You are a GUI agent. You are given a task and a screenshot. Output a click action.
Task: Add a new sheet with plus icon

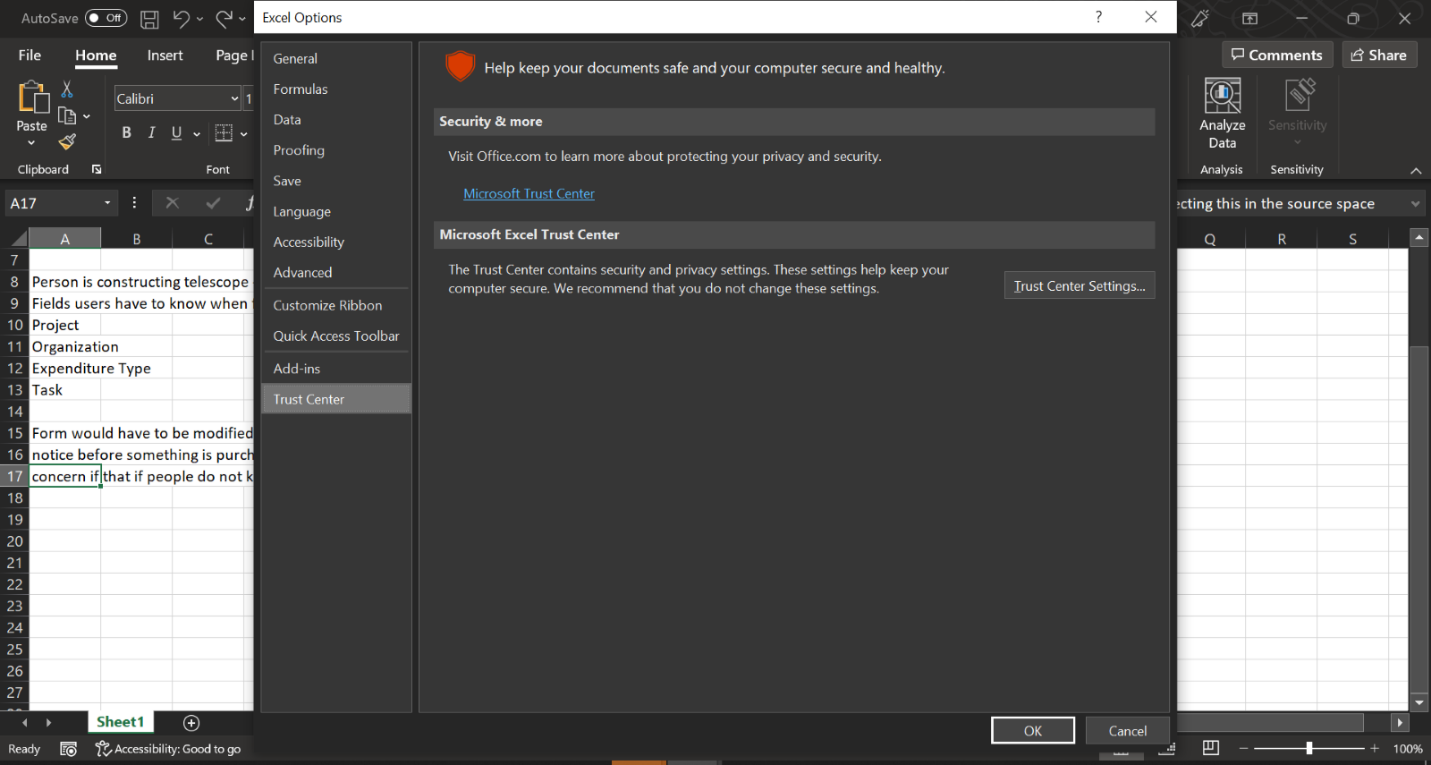tap(192, 722)
